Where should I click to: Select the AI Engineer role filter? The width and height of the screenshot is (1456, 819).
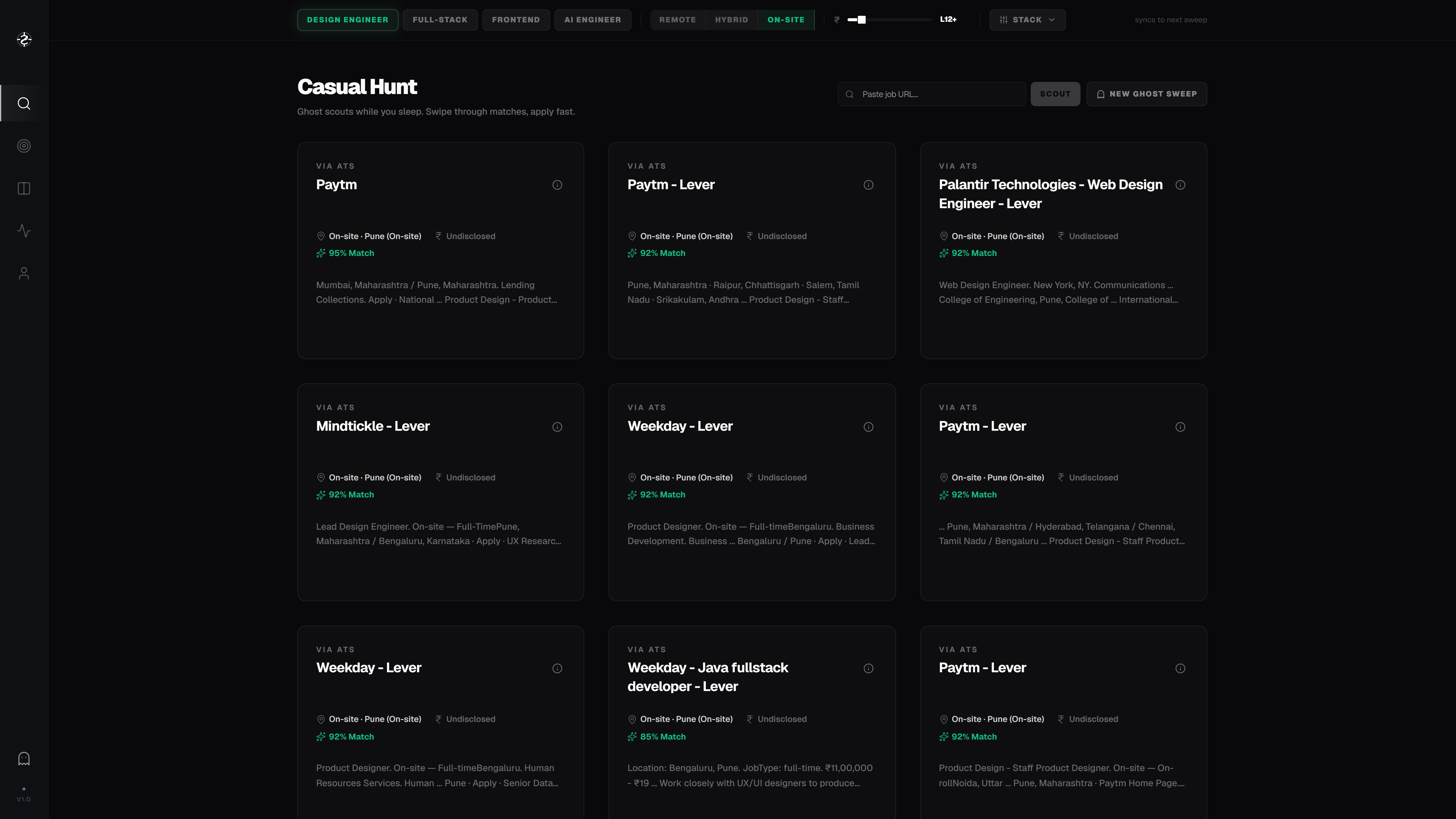pos(593,20)
